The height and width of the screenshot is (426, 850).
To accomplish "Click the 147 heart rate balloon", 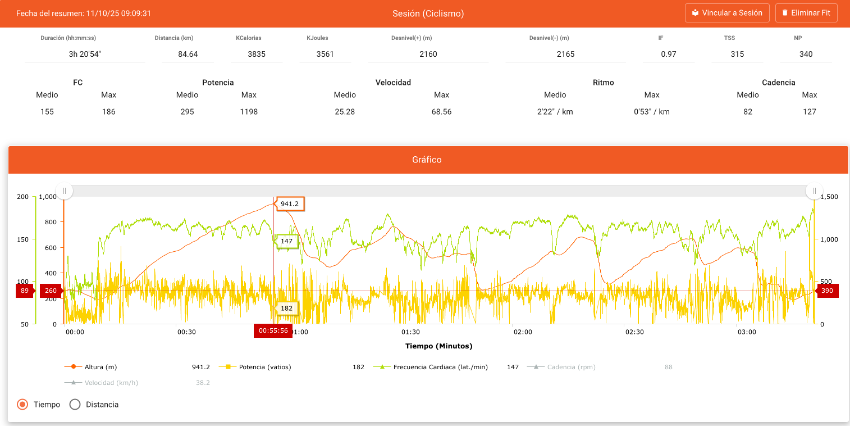I will point(287,241).
